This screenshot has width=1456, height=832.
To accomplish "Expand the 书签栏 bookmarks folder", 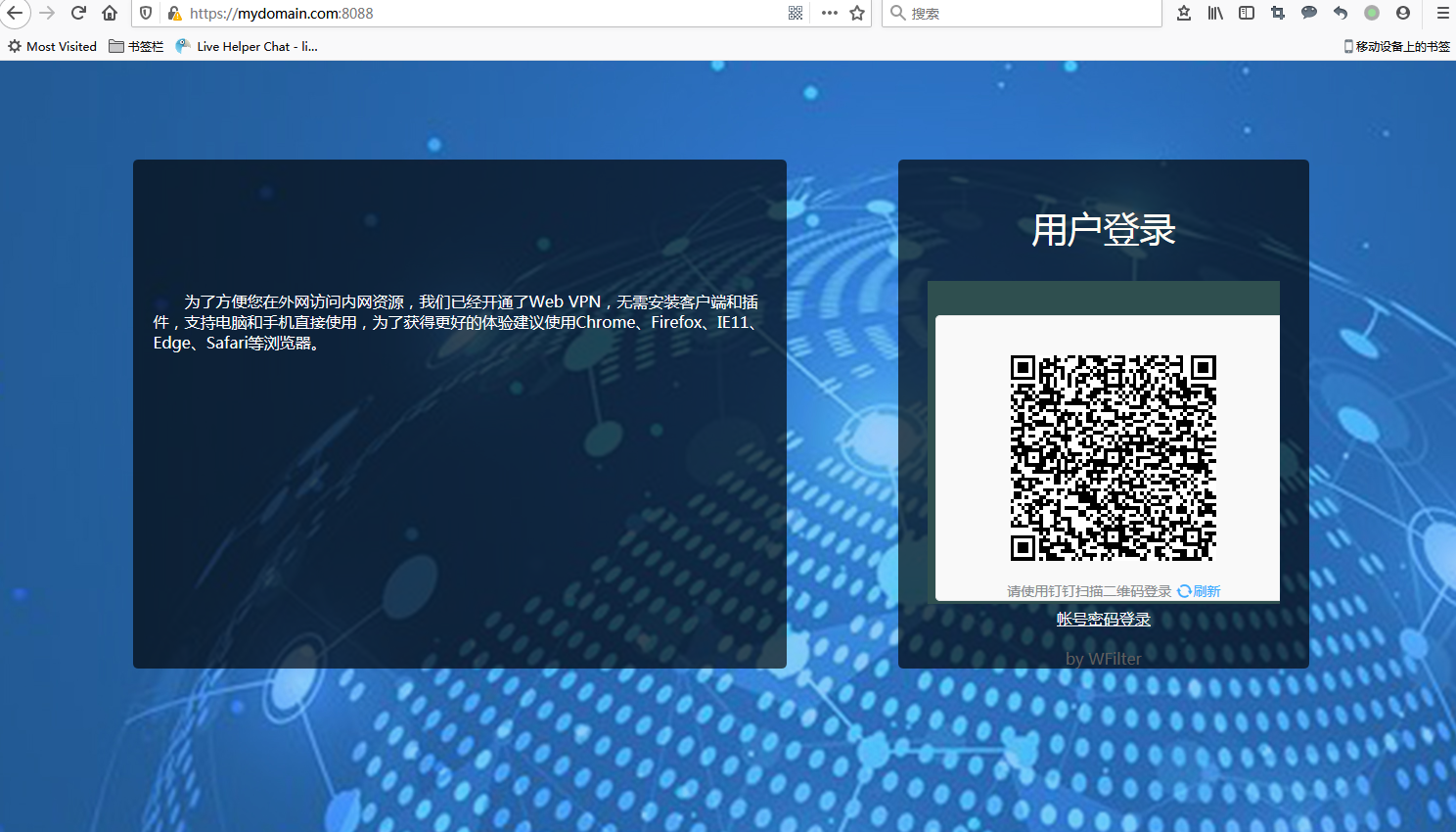I will click(136, 46).
